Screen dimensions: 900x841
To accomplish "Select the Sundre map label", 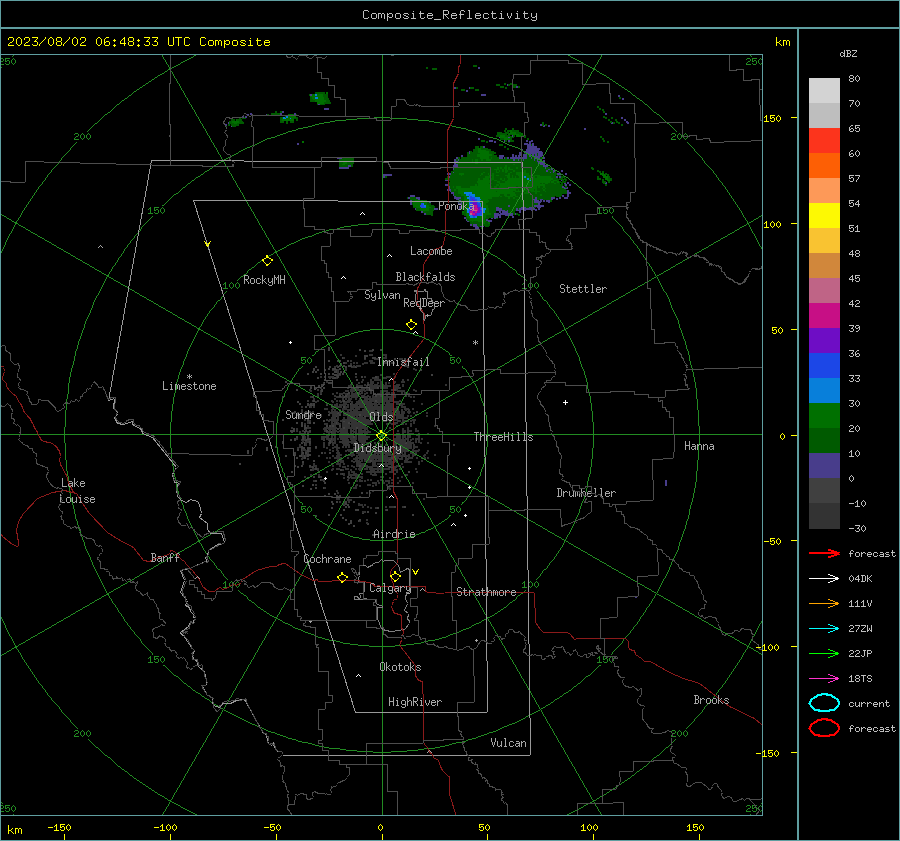I will 303,415.
